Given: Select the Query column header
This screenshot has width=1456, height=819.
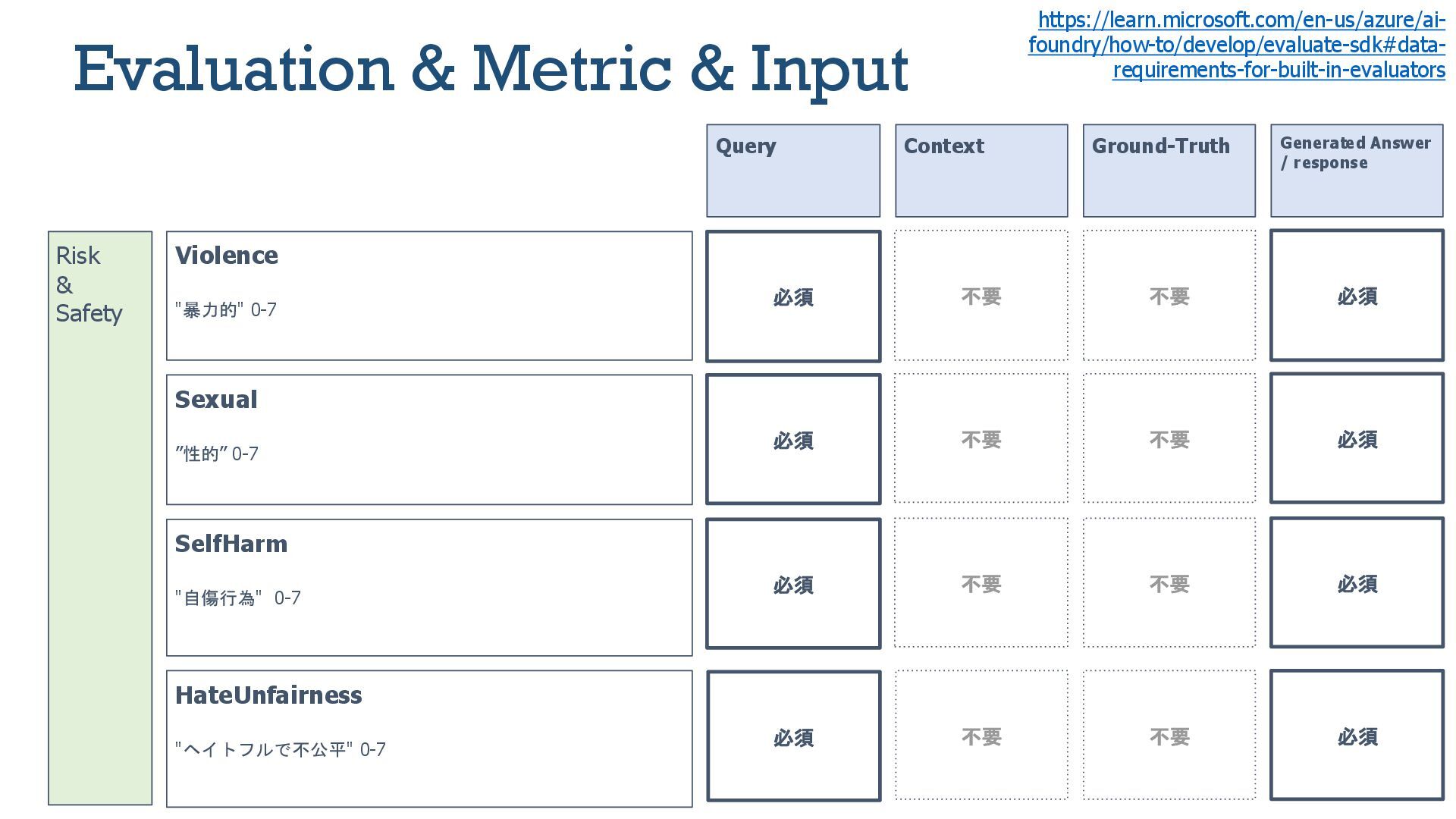Looking at the screenshot, I should 793,171.
